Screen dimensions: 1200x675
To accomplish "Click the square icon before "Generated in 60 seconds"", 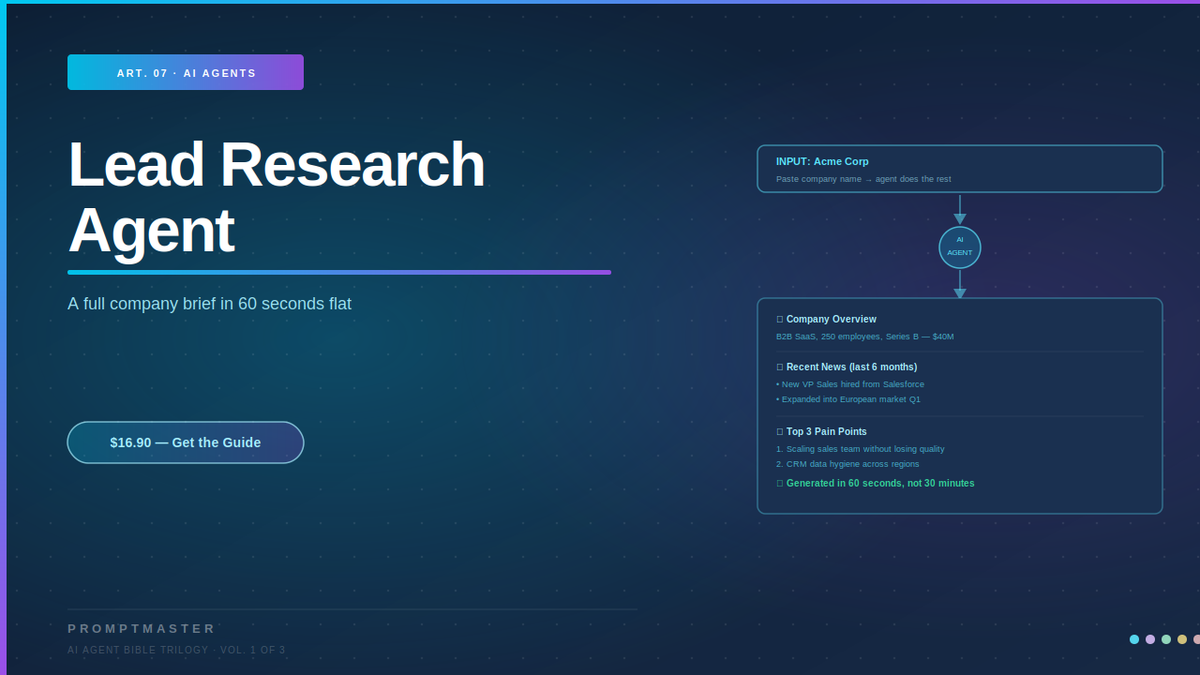I will point(780,483).
